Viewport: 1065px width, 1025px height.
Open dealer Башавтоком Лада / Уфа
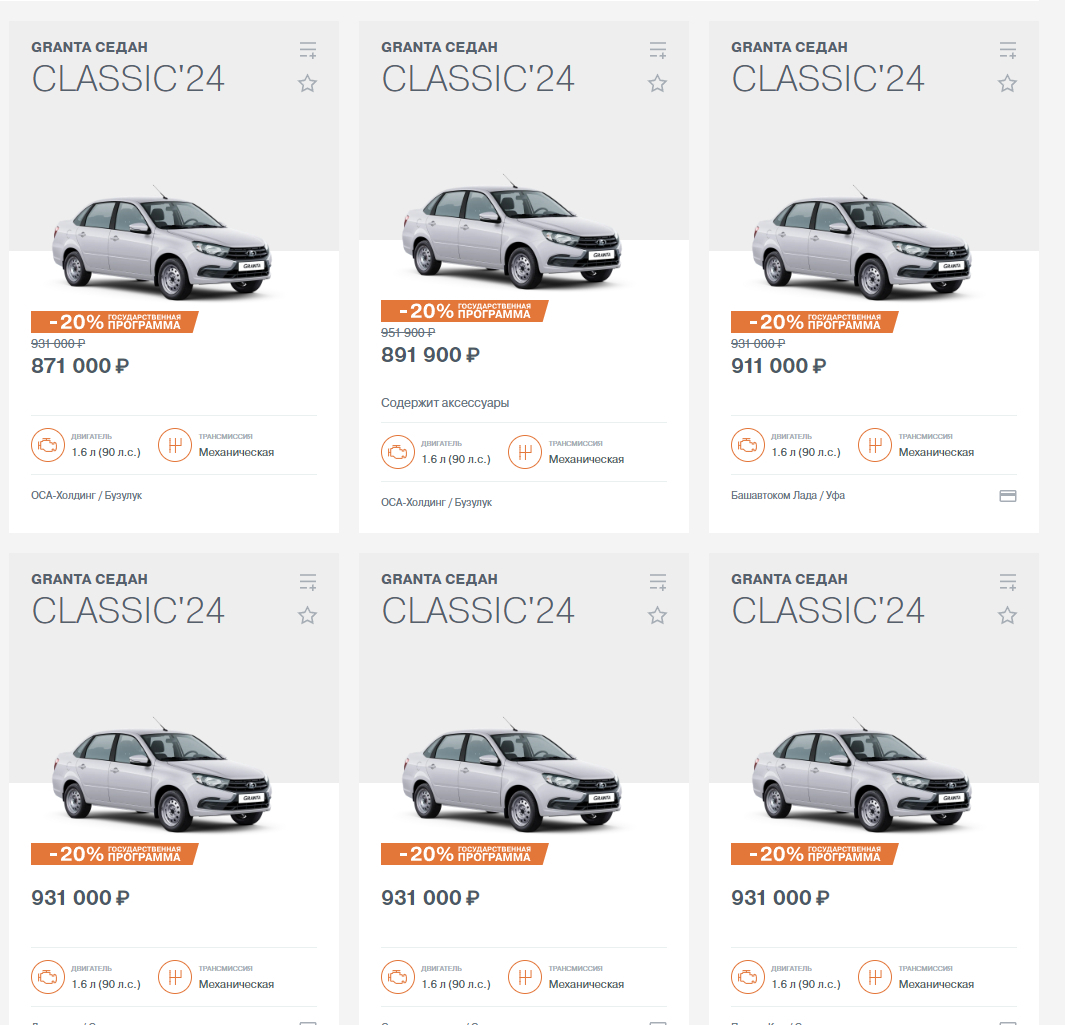click(788, 495)
